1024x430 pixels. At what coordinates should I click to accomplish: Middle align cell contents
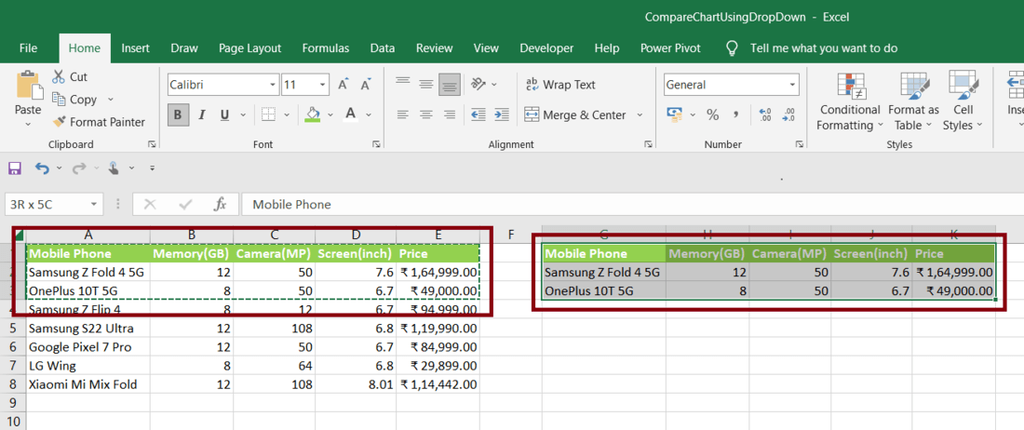[426, 84]
